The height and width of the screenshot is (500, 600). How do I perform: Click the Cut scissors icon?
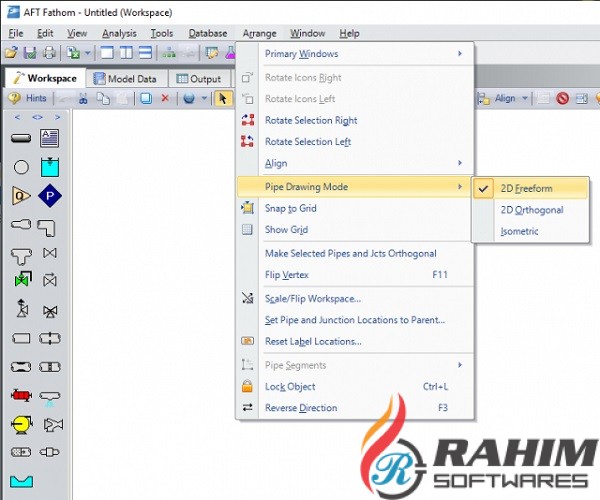[x=83, y=98]
